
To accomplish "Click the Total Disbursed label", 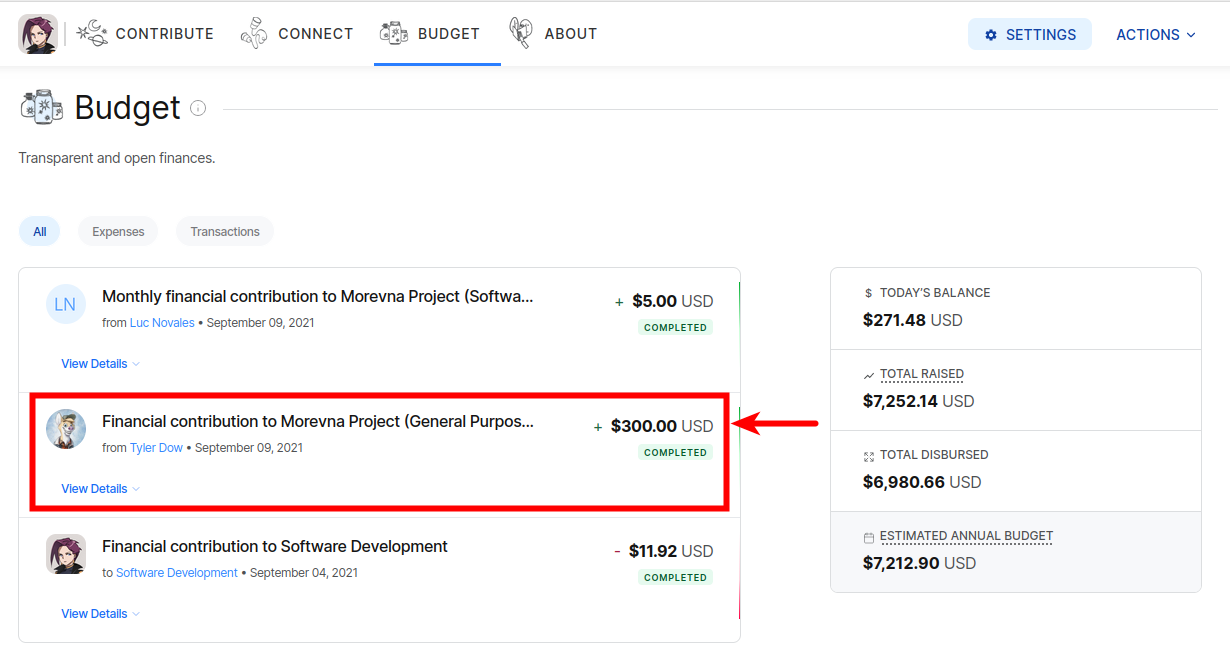I will click(x=934, y=455).
